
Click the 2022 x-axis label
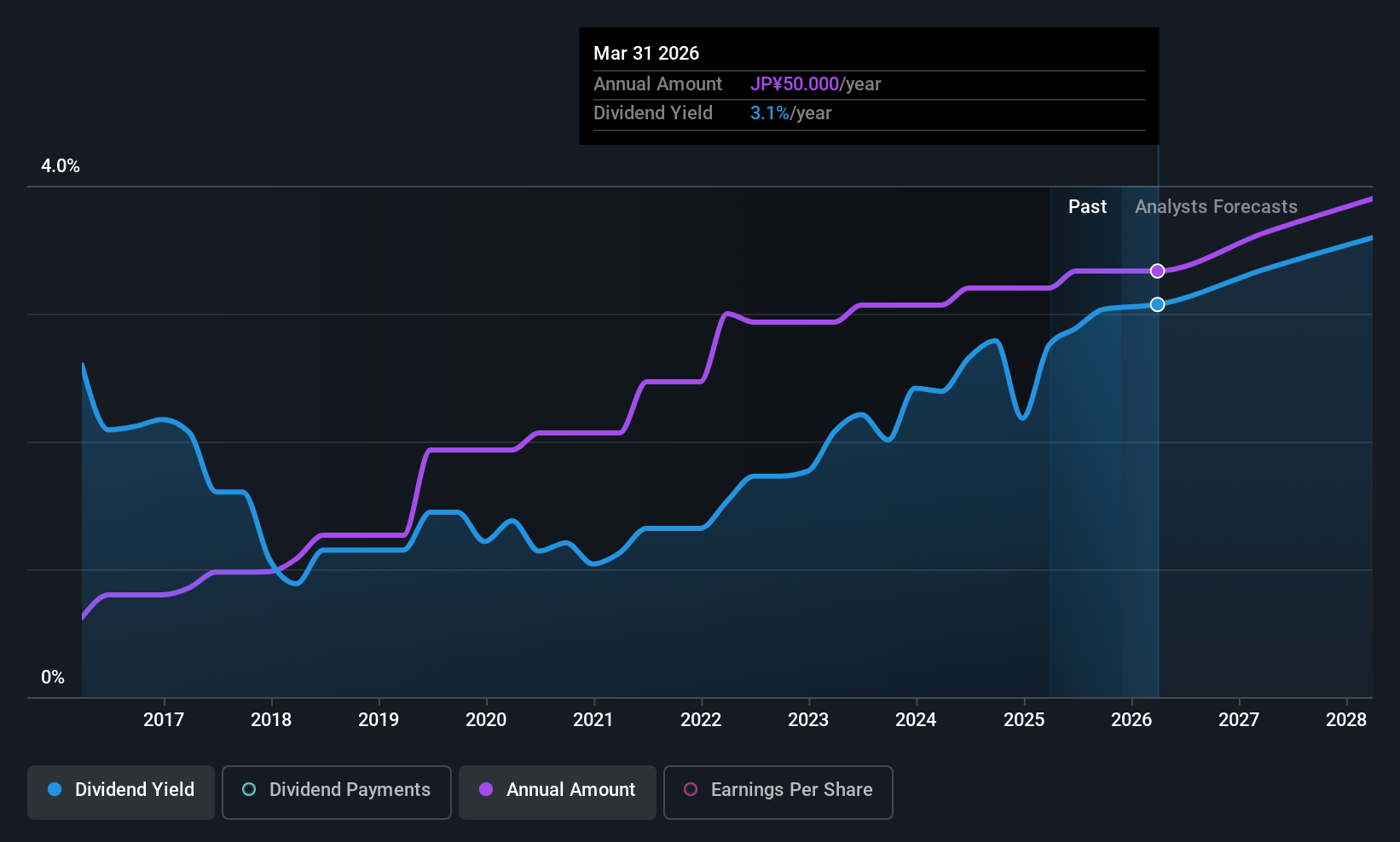pyautogui.click(x=701, y=720)
